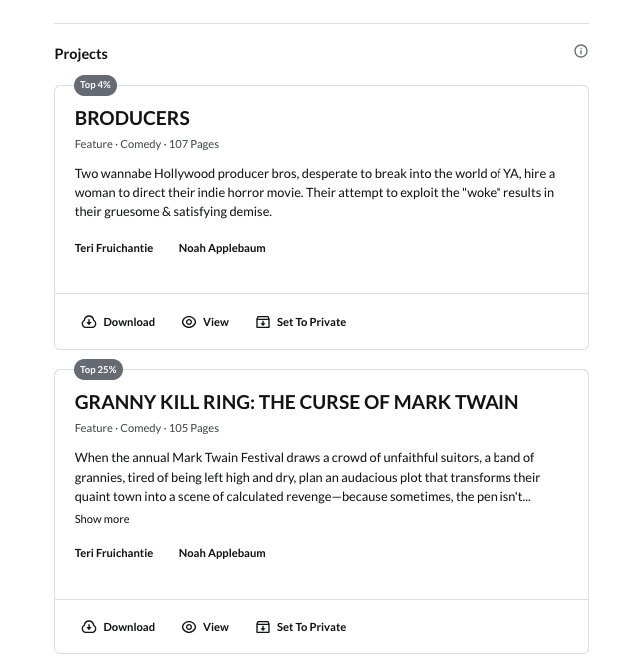Click the download cloud icon for GRANNY KILL RING
Viewport: 623px width, 656px height.
(x=89, y=627)
